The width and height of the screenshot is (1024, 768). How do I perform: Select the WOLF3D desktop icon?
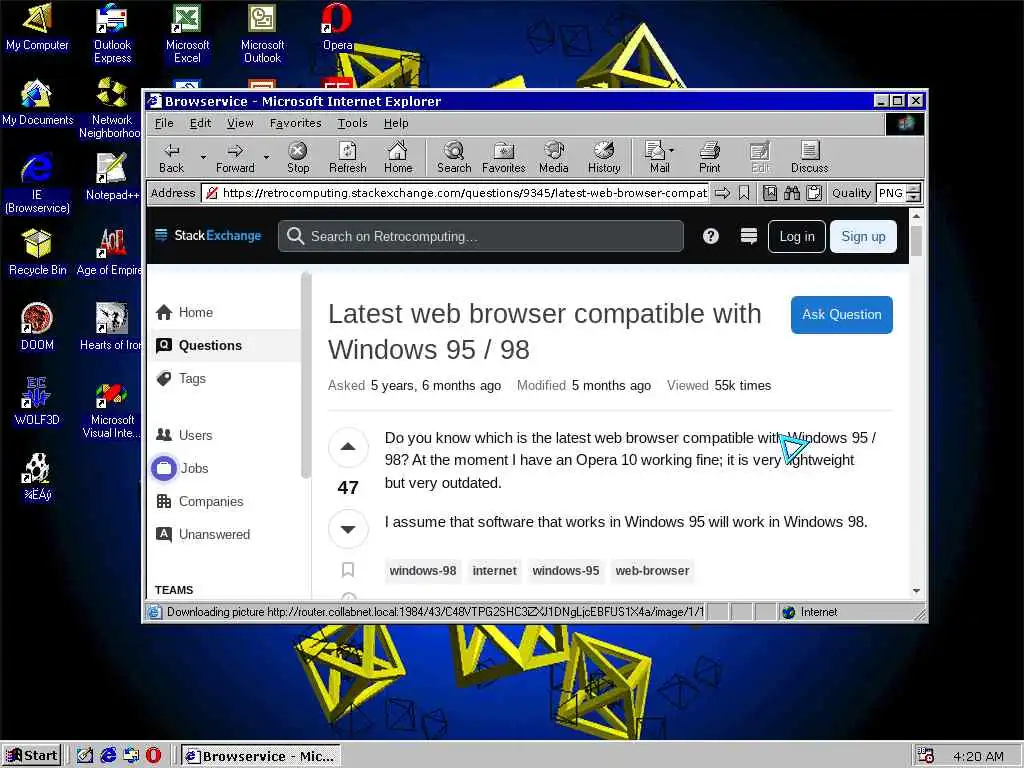pyautogui.click(x=37, y=402)
